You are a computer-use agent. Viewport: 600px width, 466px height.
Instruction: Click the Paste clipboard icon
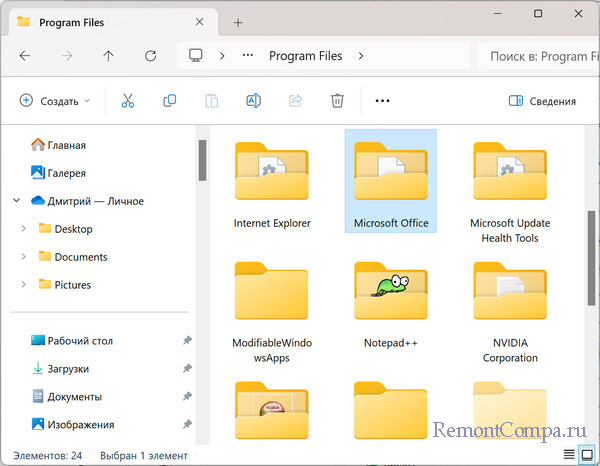[212, 101]
